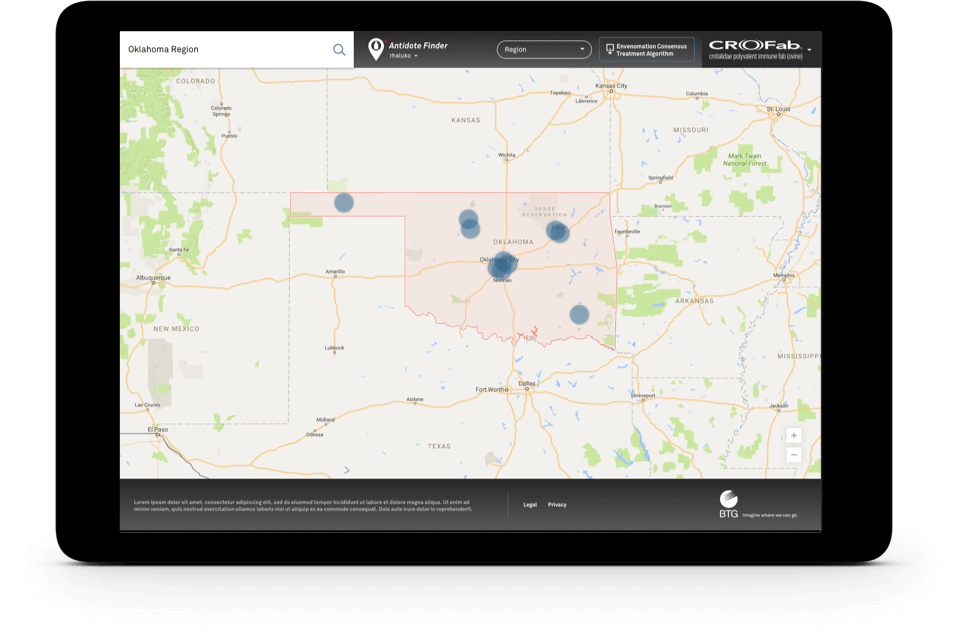Expand the arrow beside the CroFab logo
This screenshot has width=955, height=633.
tap(809, 49)
